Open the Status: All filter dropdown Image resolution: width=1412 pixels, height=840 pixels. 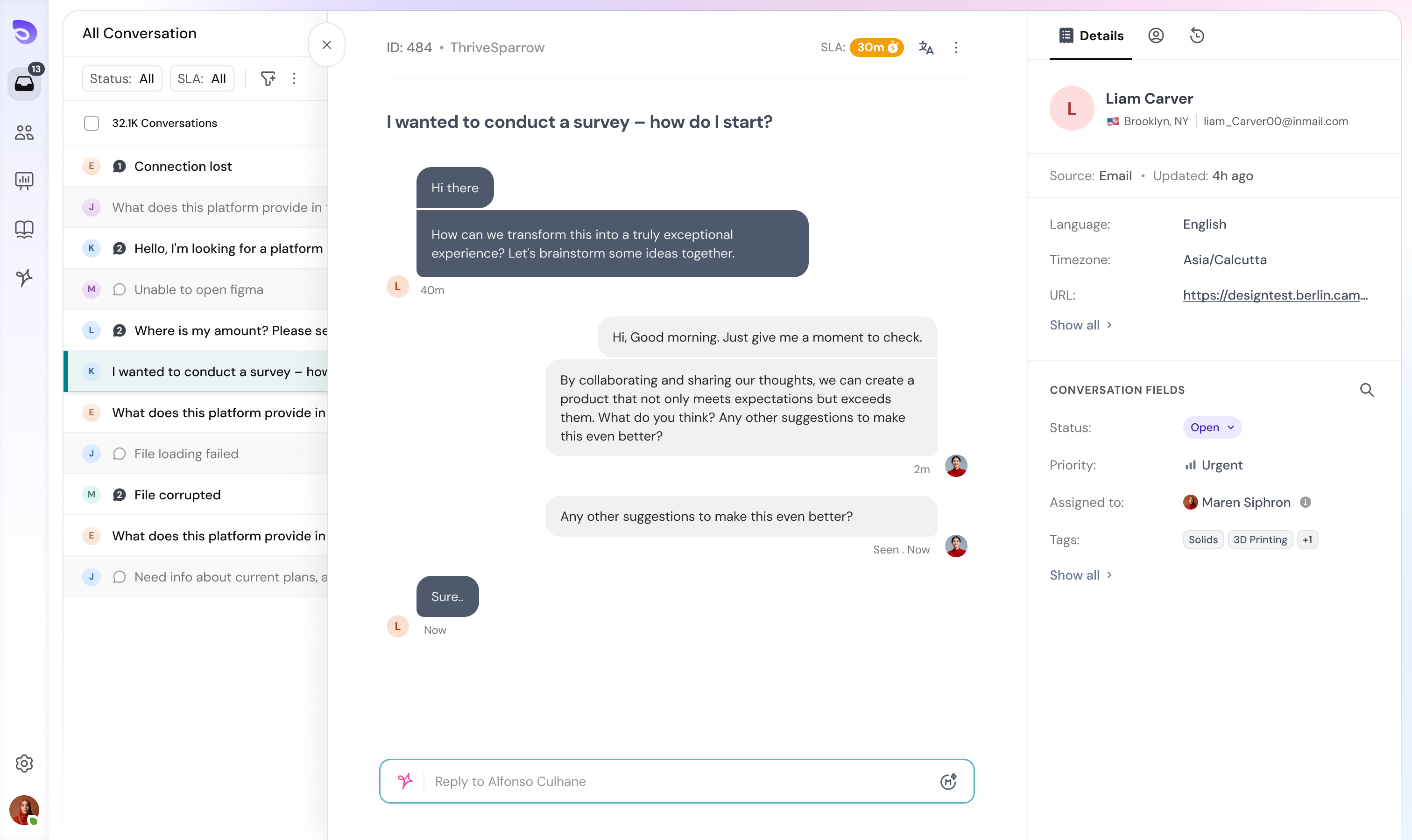click(122, 79)
